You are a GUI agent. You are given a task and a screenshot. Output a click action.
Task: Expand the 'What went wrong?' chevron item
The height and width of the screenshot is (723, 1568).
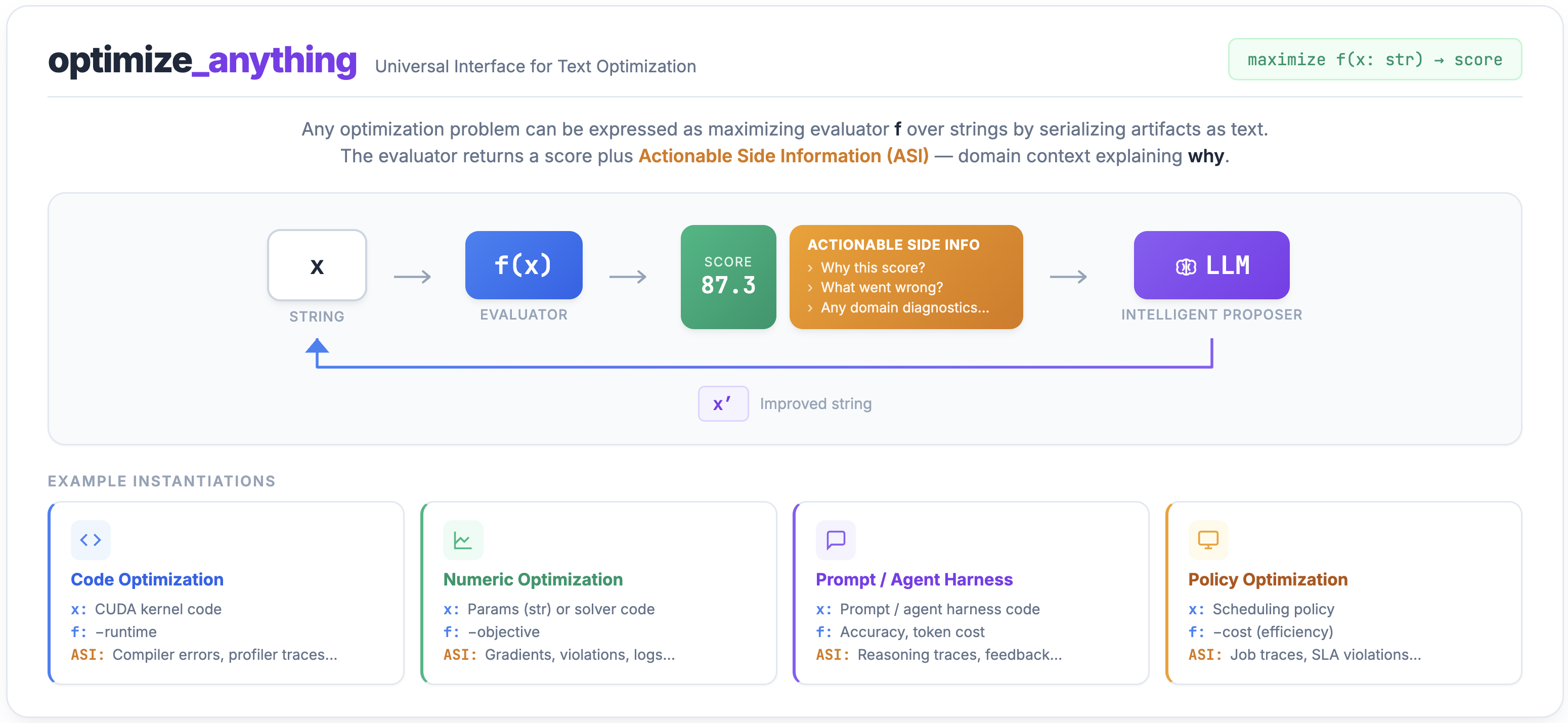coord(810,288)
